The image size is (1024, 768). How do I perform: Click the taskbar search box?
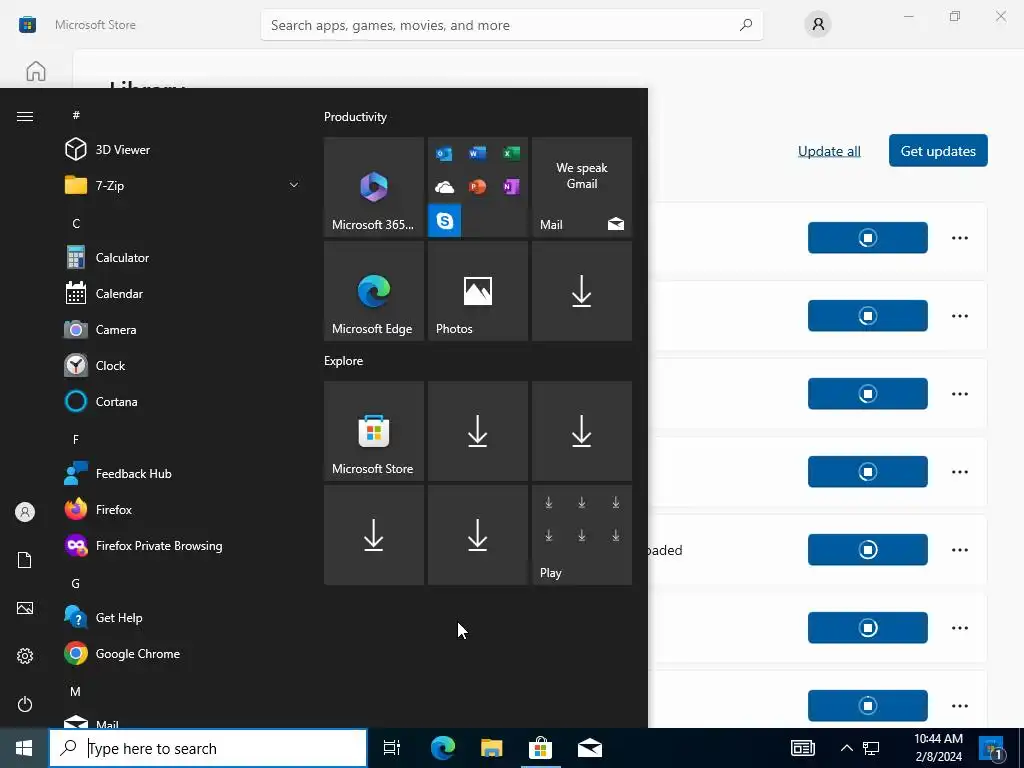coord(208,748)
